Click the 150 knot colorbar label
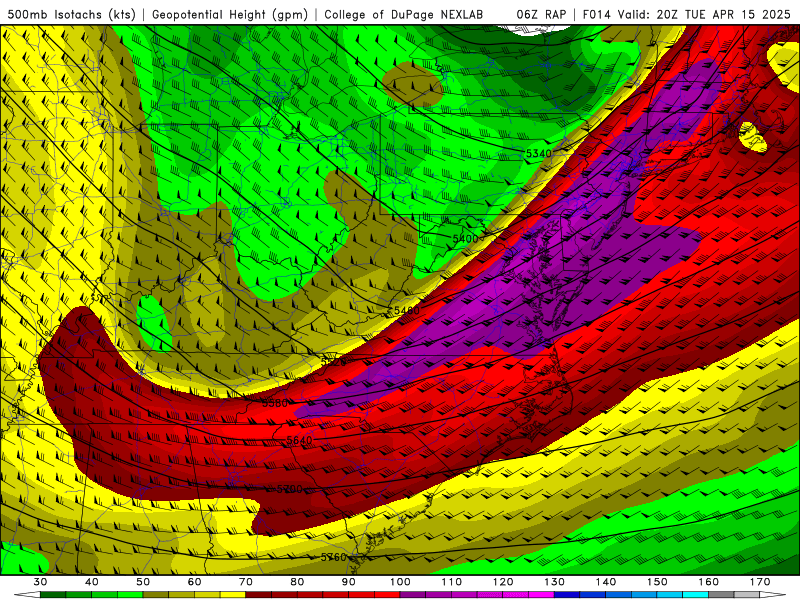This screenshot has width=800, height=600. coord(657,582)
